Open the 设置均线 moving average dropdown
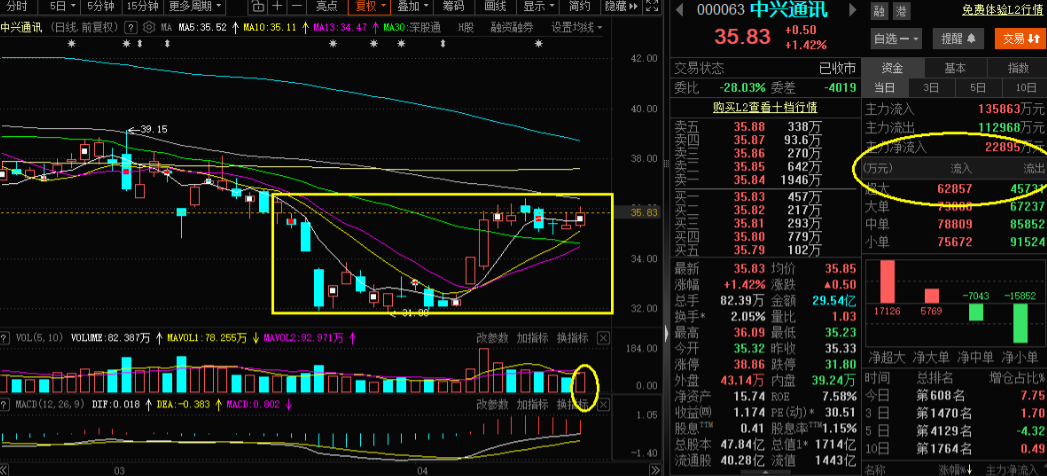The width and height of the screenshot is (1047, 476). click(x=577, y=28)
